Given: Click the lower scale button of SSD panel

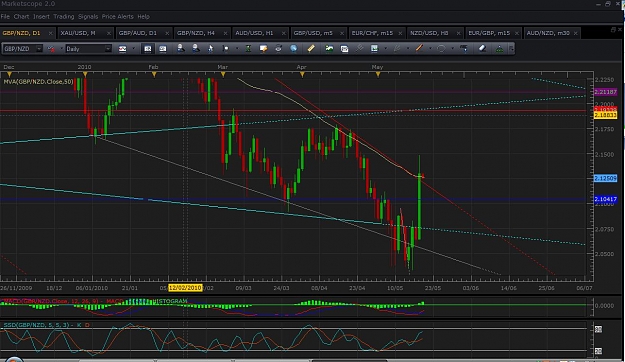Looking at the screenshot, I should coord(598,351).
